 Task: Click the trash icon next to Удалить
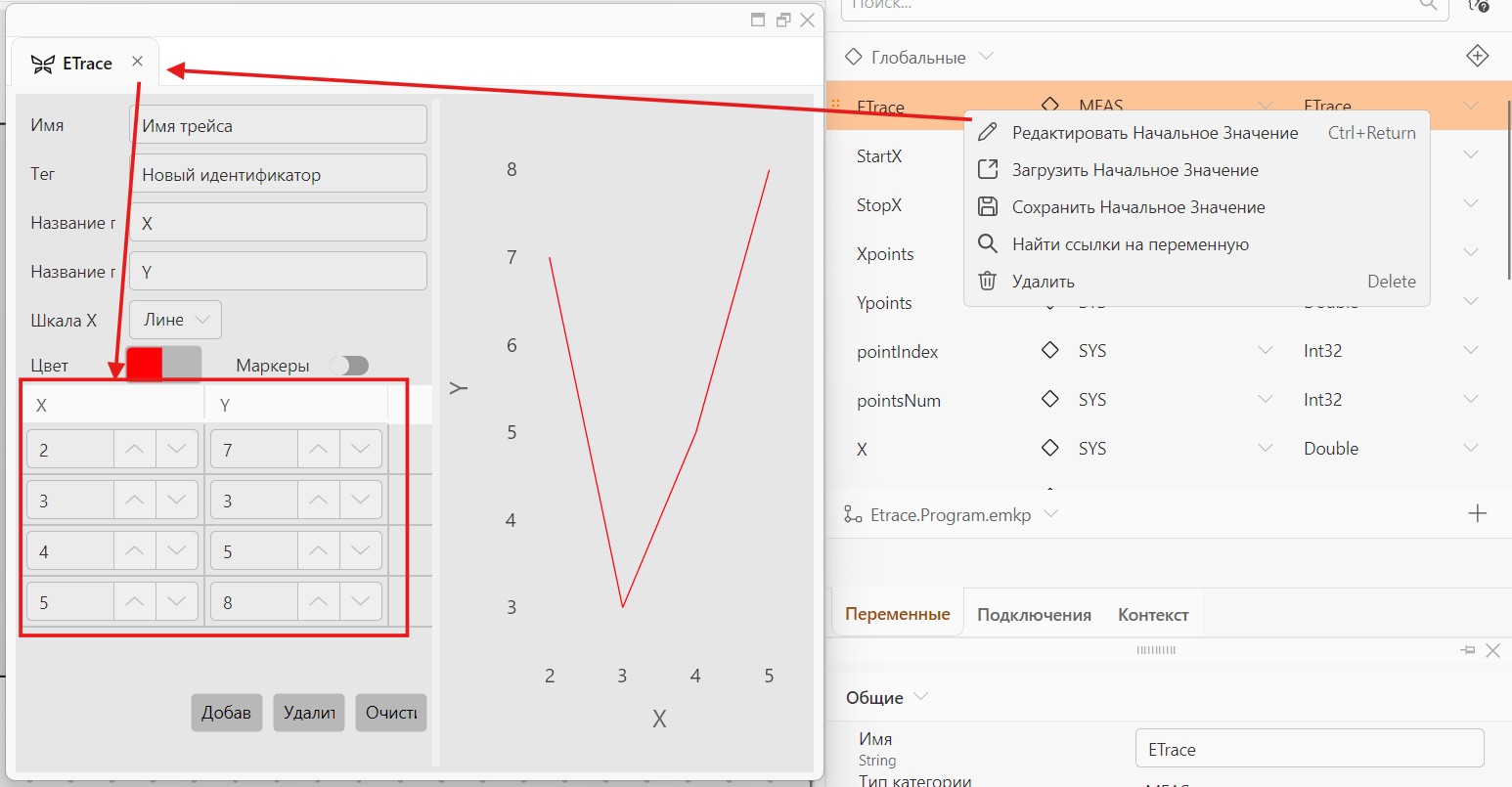tap(988, 281)
